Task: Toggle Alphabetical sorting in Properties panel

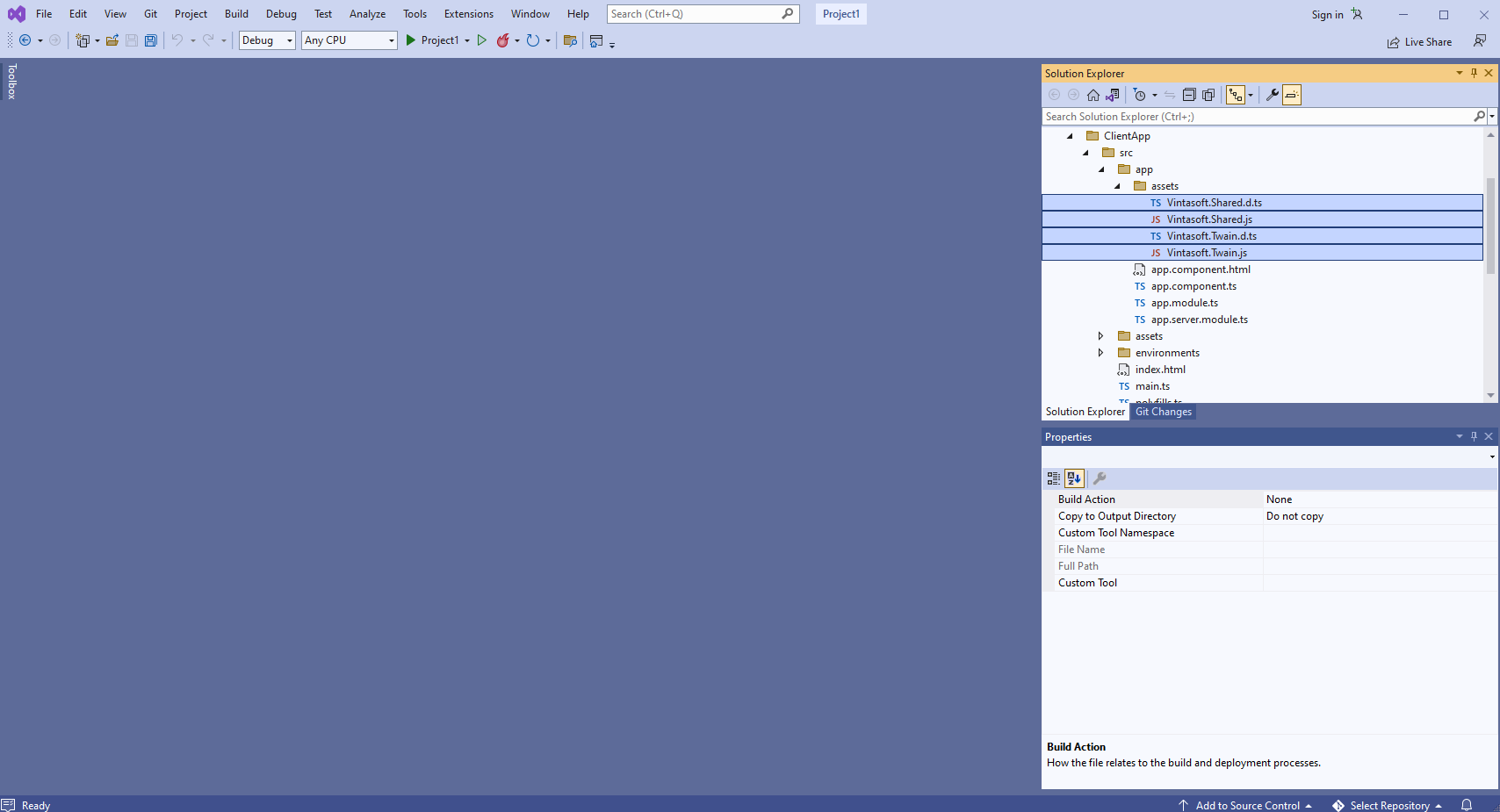Action: [x=1074, y=478]
